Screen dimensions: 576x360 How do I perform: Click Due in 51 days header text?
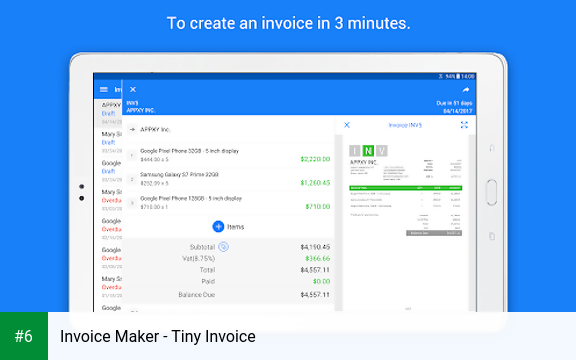point(454,103)
